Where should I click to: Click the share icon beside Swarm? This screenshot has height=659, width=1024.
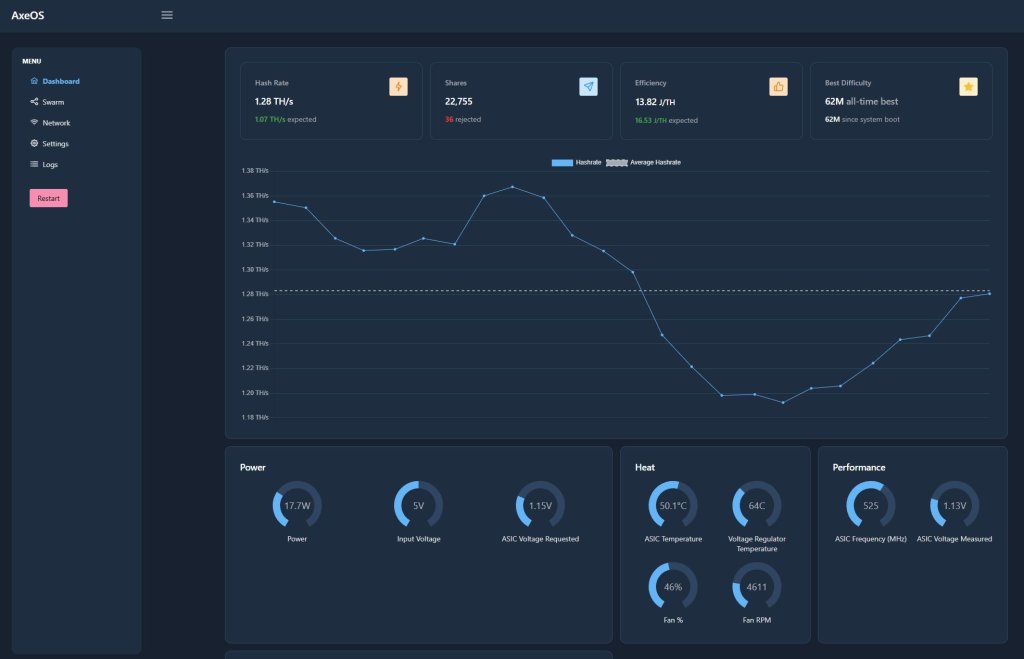coord(34,102)
